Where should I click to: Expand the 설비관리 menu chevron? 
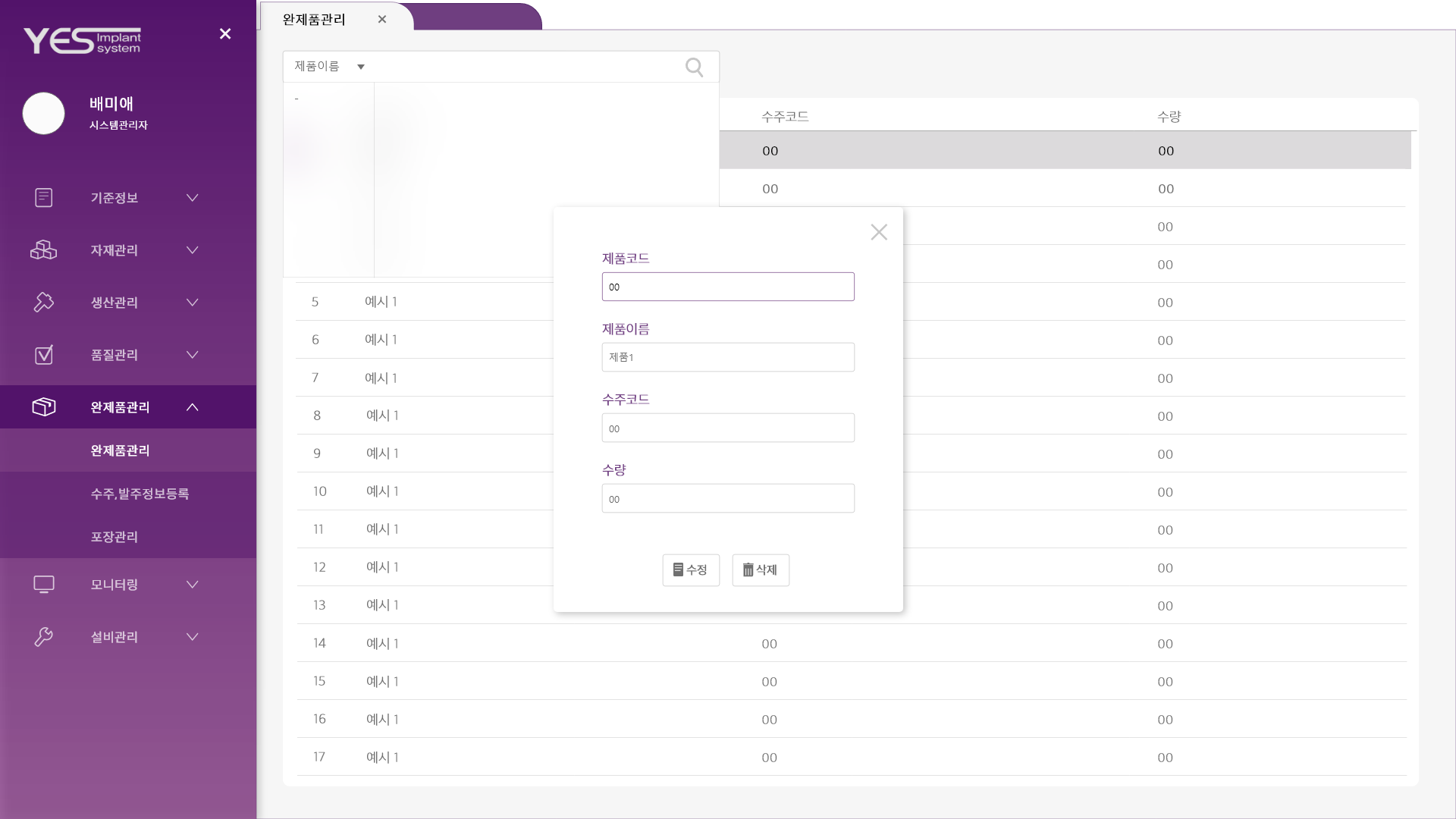pyautogui.click(x=193, y=637)
